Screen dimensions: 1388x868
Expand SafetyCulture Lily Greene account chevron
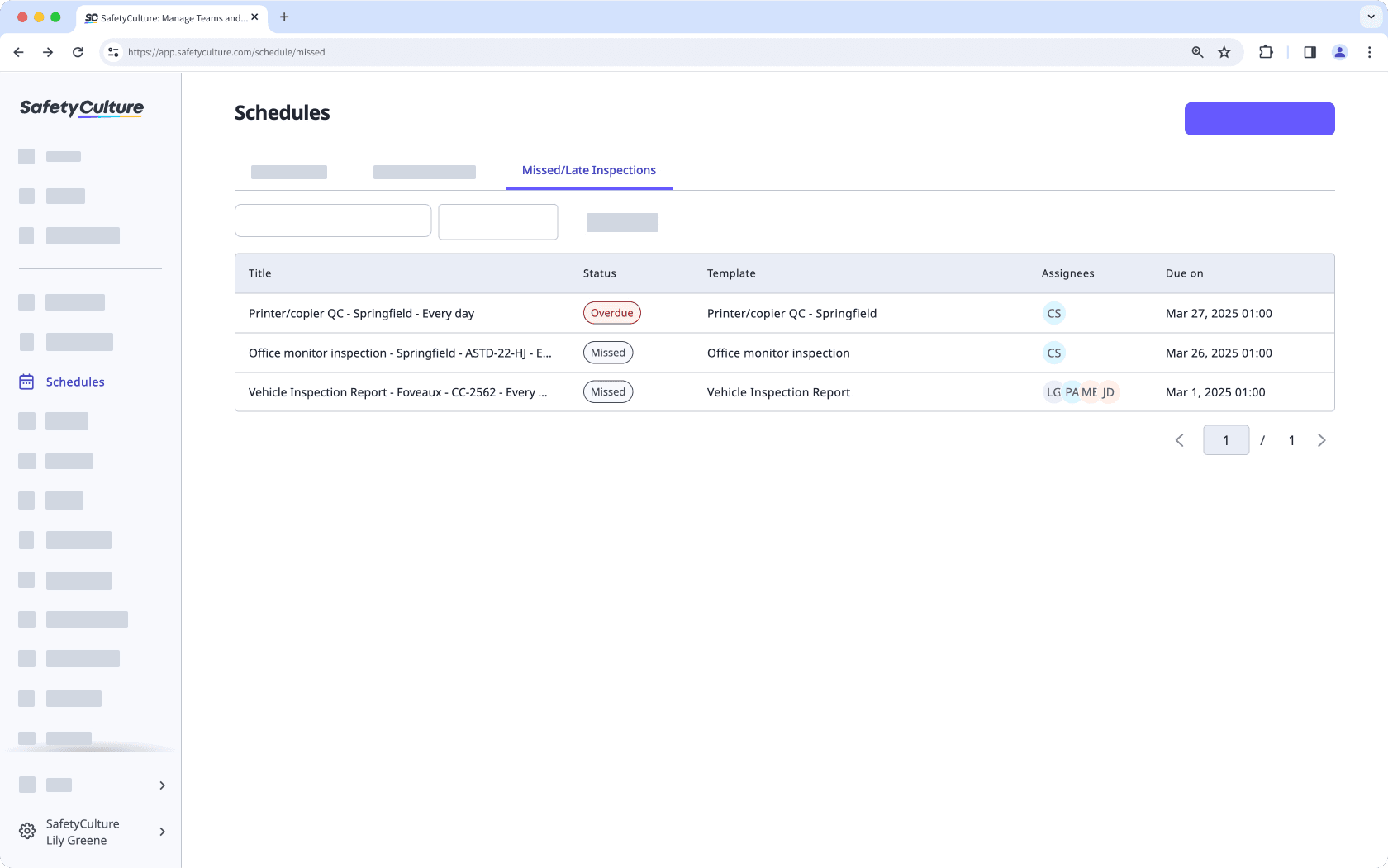click(x=162, y=832)
